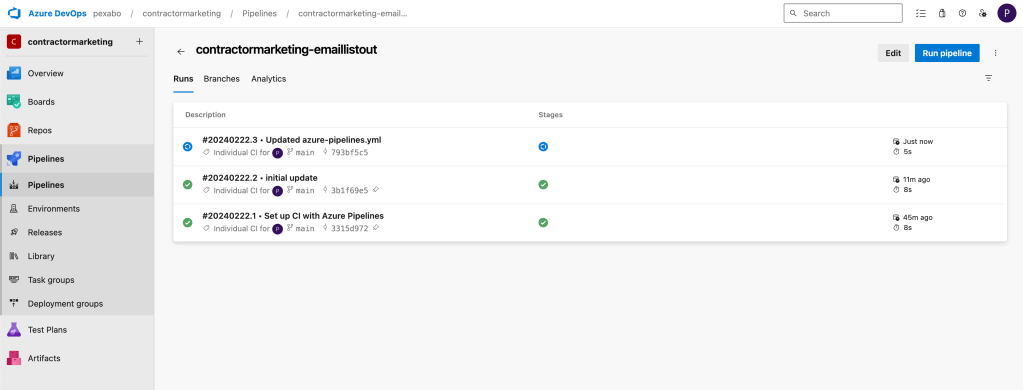Open the profile avatar P menu
Image resolution: width=1023 pixels, height=390 pixels.
pyautogui.click(x=1007, y=13)
